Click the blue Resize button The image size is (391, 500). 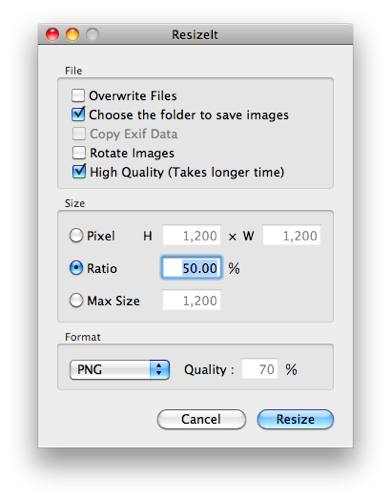[x=295, y=419]
